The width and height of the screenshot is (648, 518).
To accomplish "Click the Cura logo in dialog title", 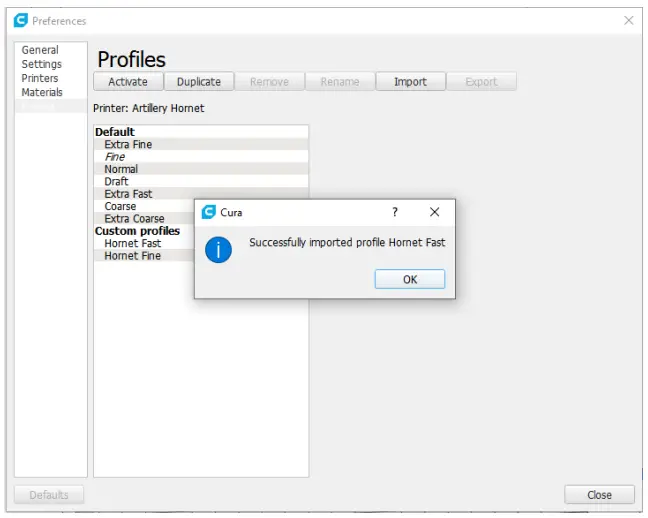I will pyautogui.click(x=208, y=212).
